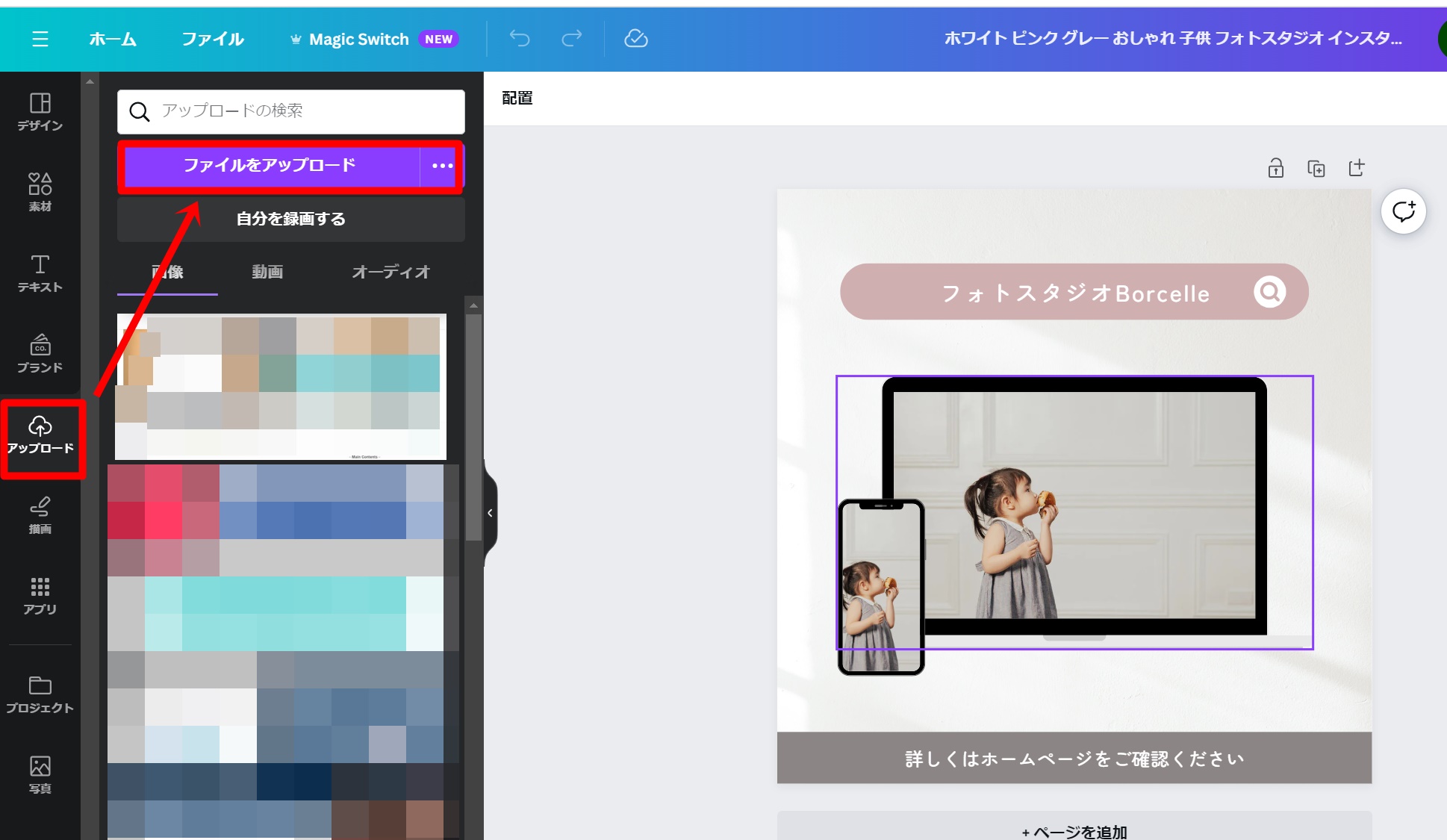Select the first uploaded image thumbnail
Image resolution: width=1447 pixels, height=840 pixels.
pos(281,387)
